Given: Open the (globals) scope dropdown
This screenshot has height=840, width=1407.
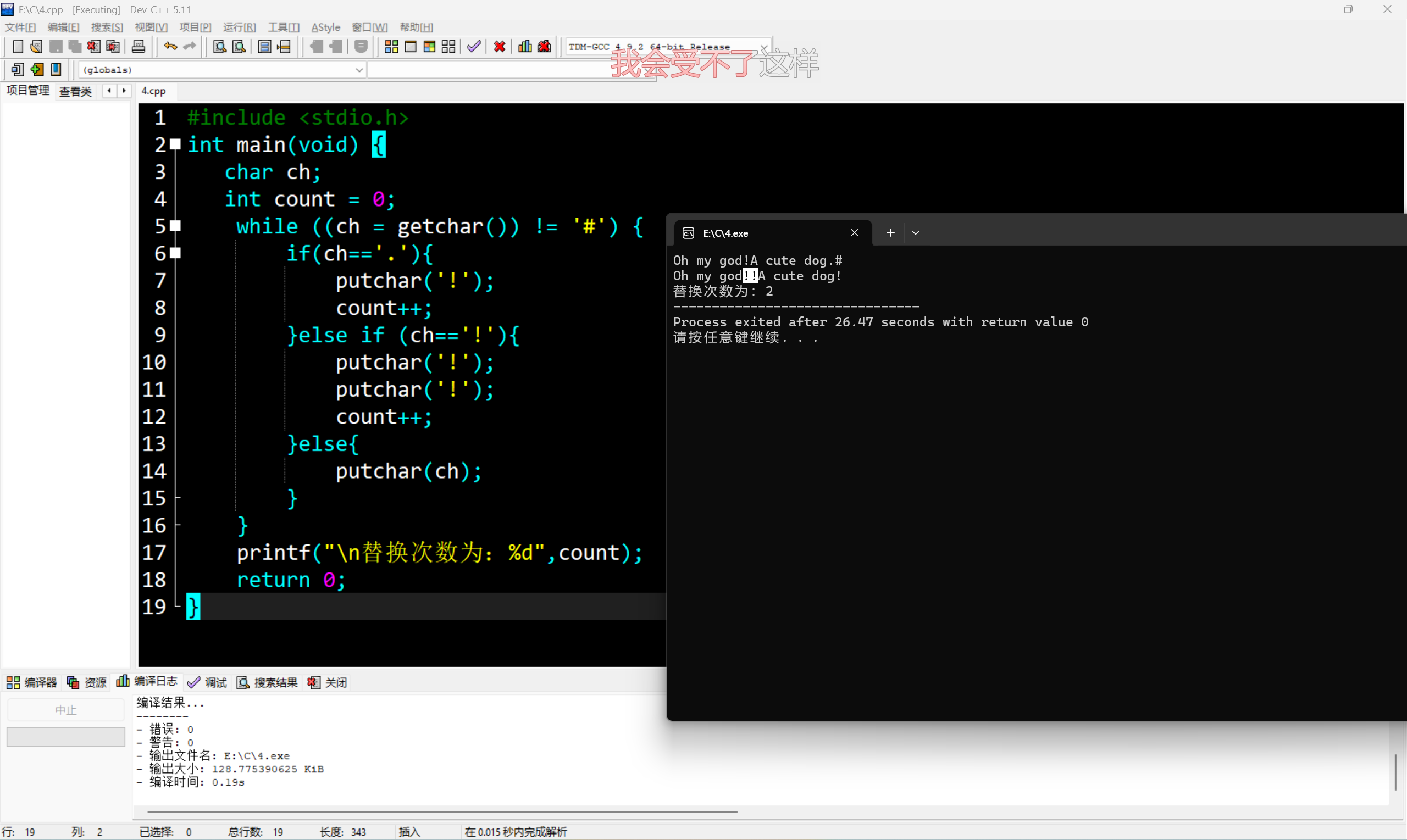Looking at the screenshot, I should pyautogui.click(x=359, y=70).
